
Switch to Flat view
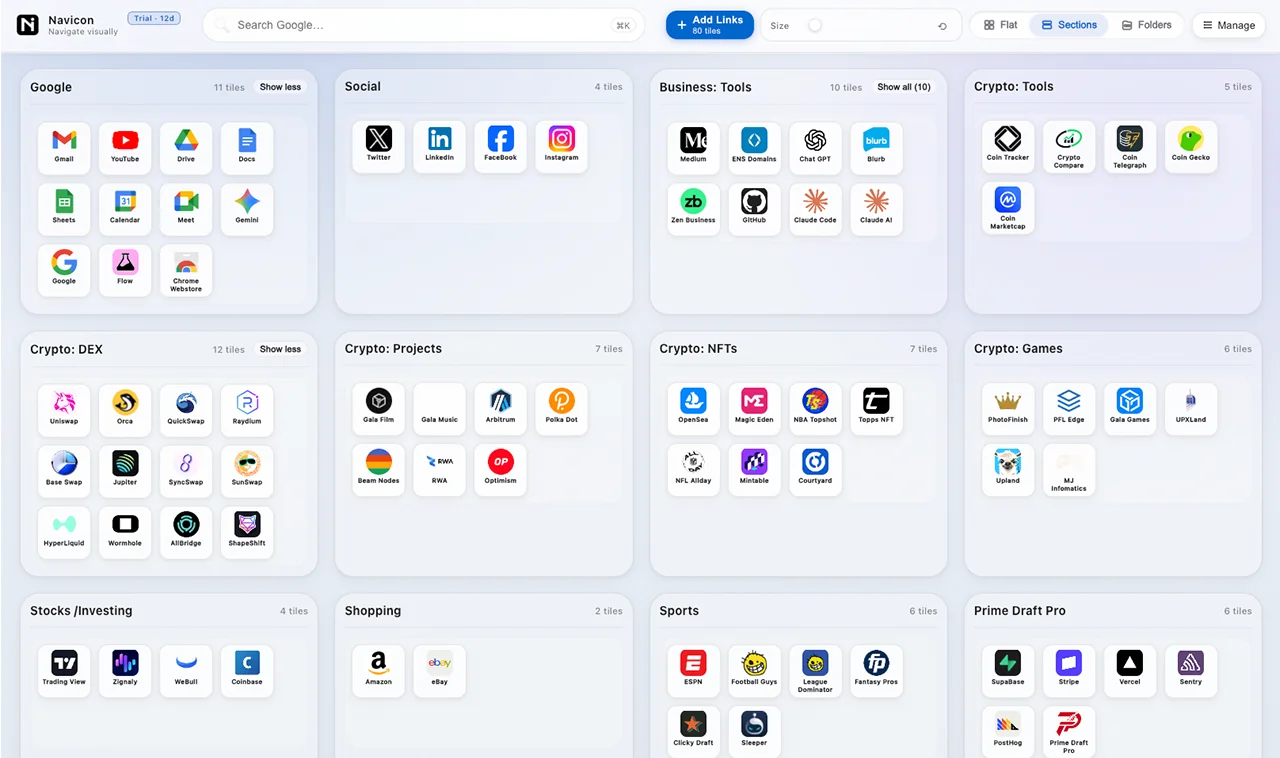[1001, 25]
